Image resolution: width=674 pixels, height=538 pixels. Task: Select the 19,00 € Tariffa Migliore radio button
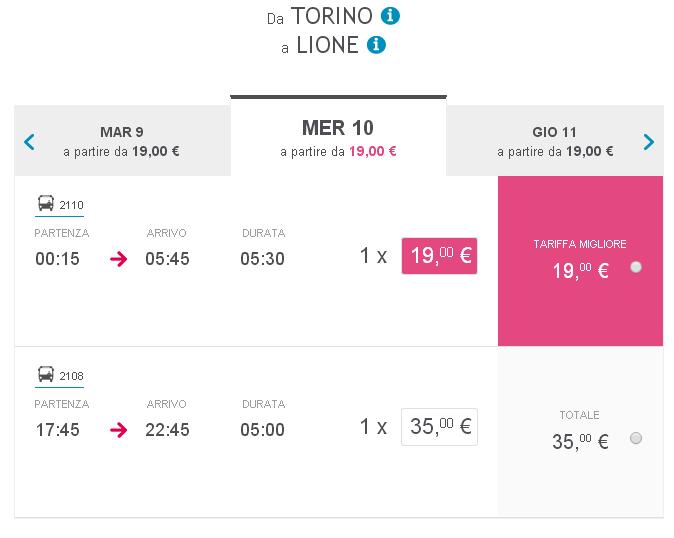coord(636,267)
